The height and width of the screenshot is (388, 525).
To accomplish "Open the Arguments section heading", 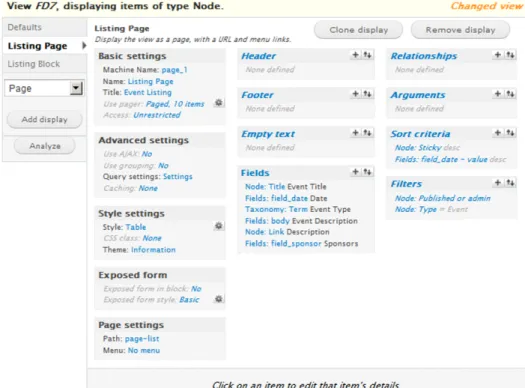I will (x=418, y=95).
